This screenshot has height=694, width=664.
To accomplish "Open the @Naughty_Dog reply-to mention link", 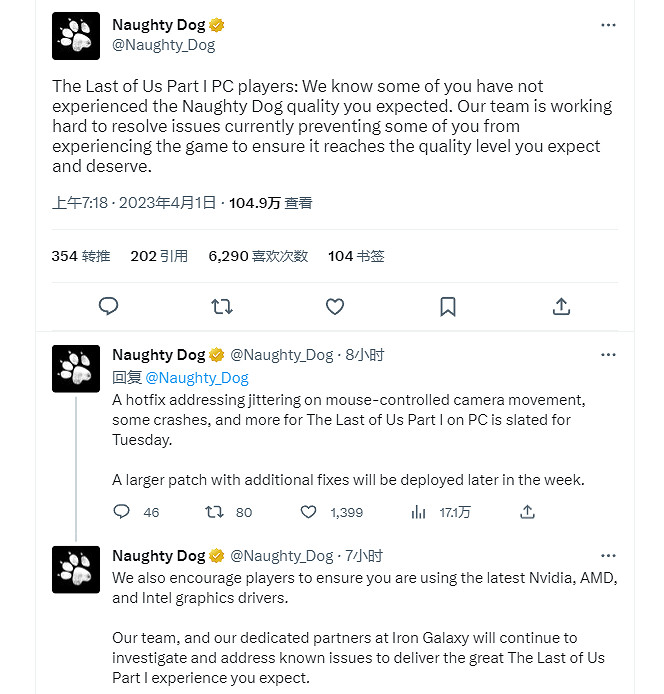I will 197,378.
